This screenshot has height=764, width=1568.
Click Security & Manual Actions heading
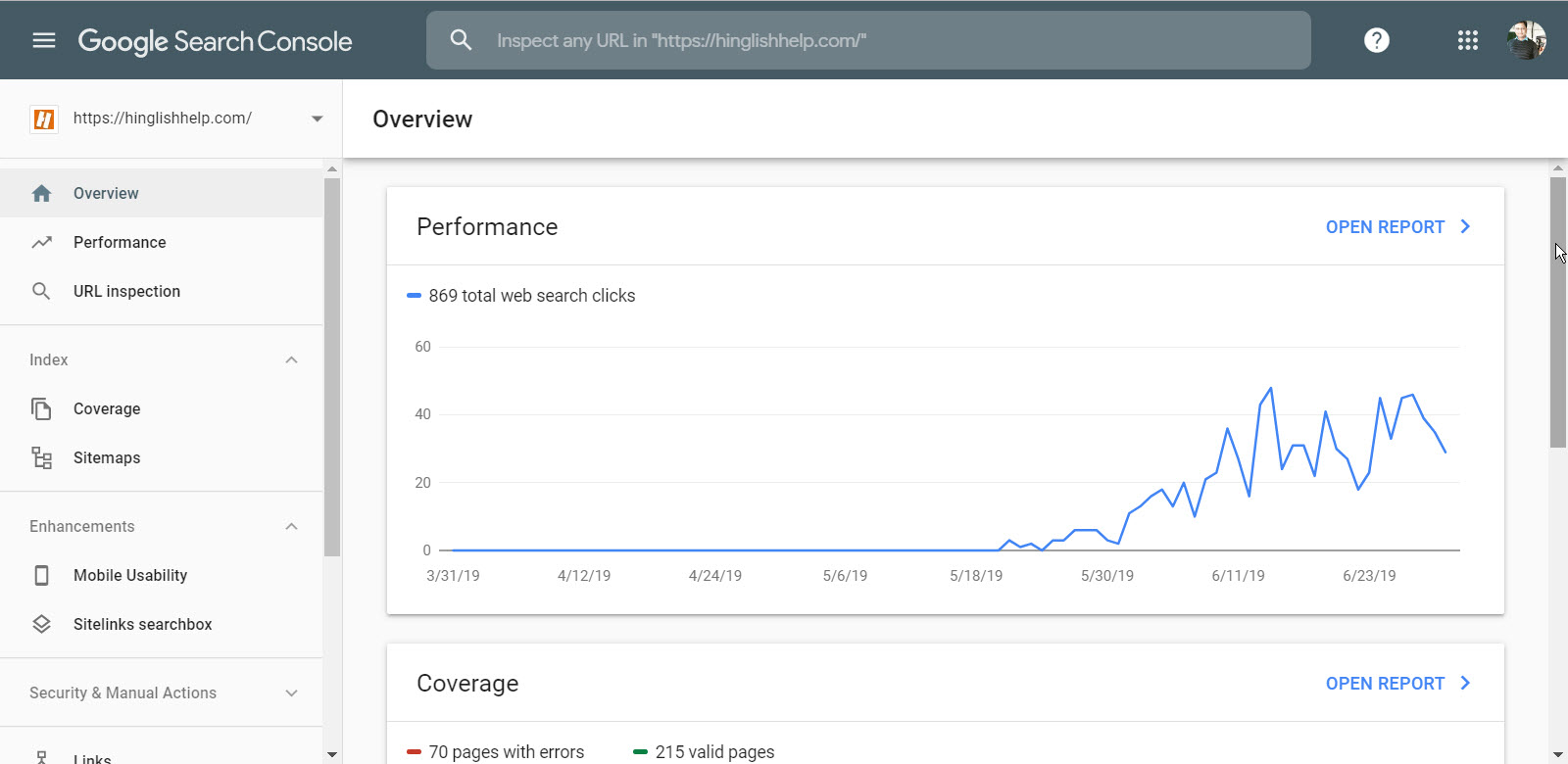point(122,692)
